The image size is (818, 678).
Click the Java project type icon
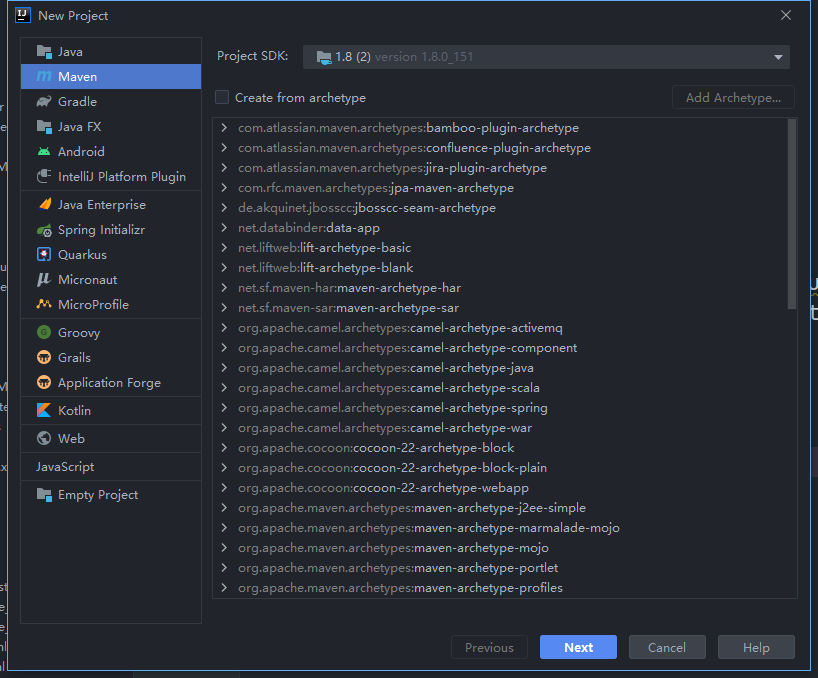point(44,52)
